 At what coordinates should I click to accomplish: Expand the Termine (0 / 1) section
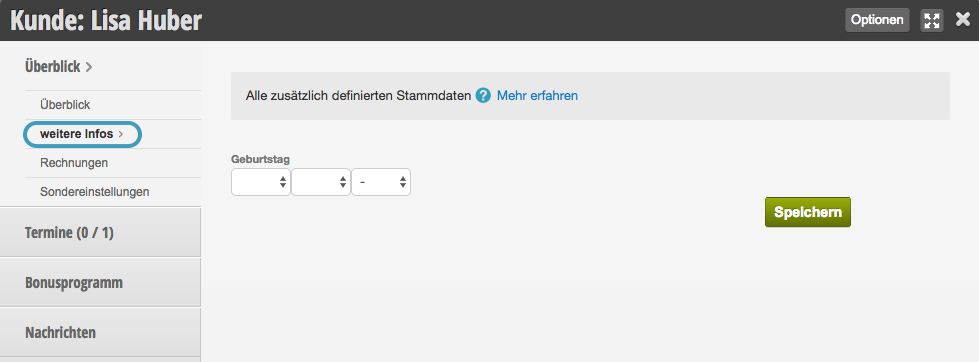pos(101,233)
